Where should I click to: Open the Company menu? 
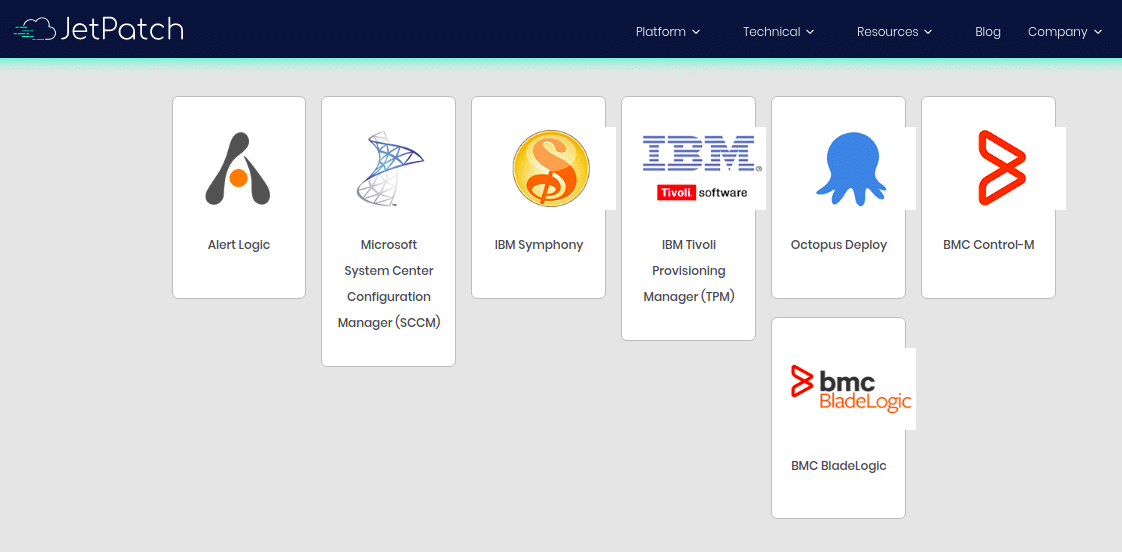(1067, 32)
